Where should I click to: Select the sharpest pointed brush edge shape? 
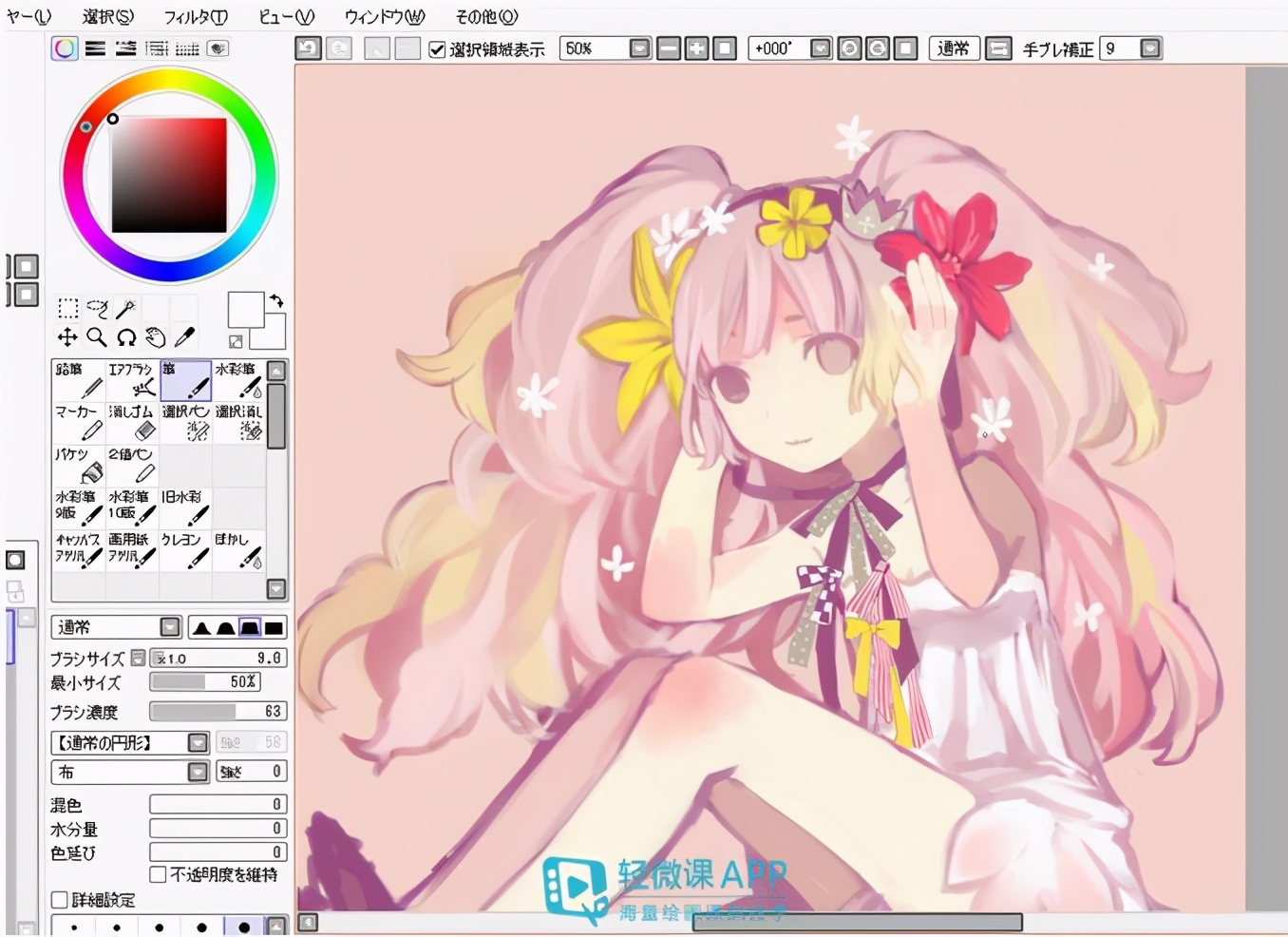[201, 627]
